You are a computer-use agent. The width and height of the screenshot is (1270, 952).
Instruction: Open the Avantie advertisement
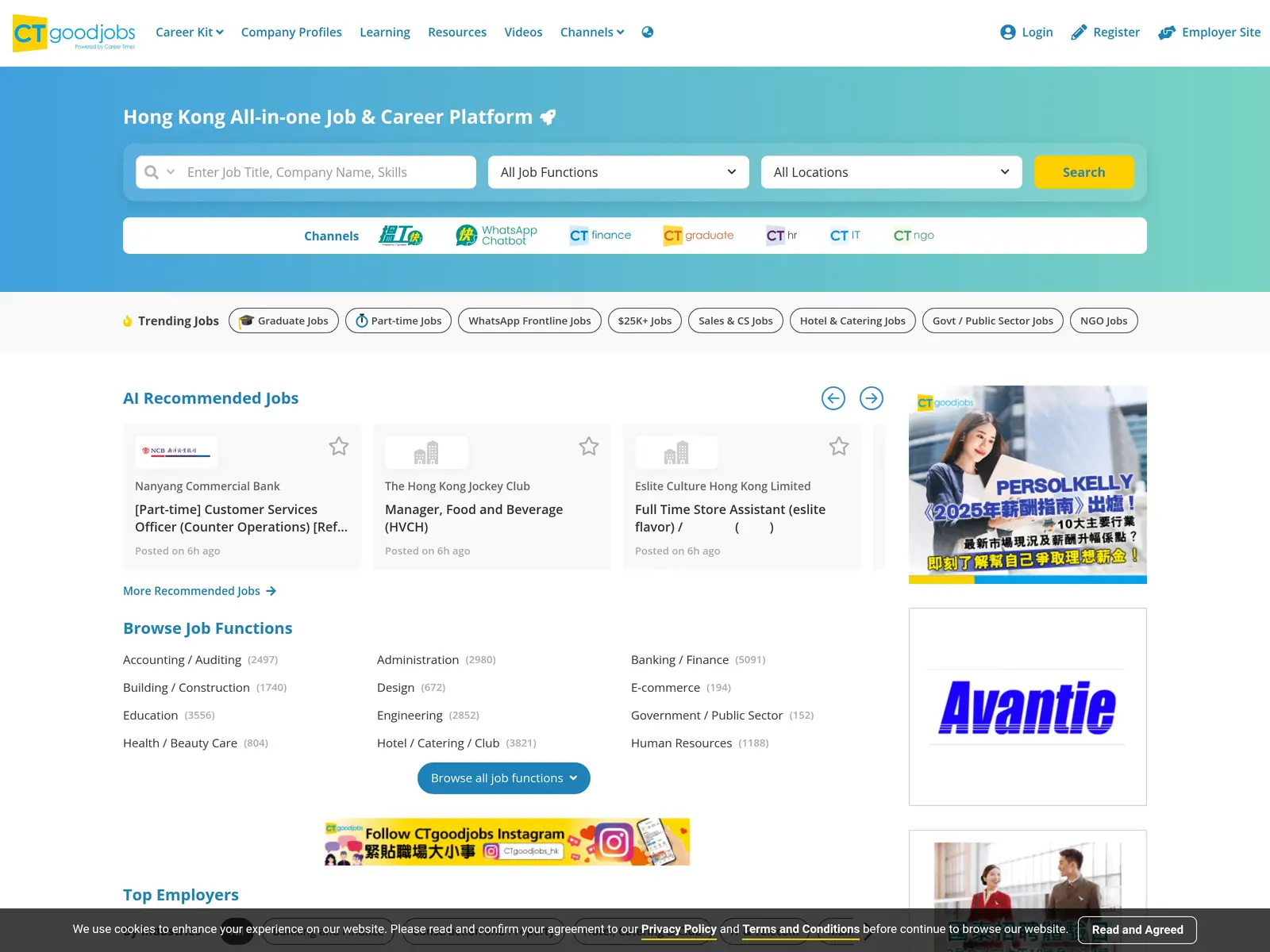[x=1028, y=707]
